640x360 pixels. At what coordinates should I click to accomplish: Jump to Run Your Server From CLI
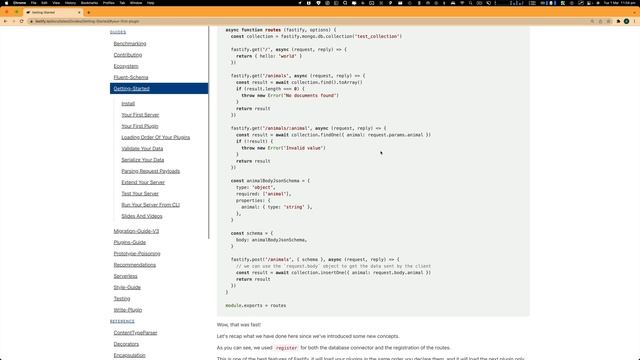[x=150, y=205]
